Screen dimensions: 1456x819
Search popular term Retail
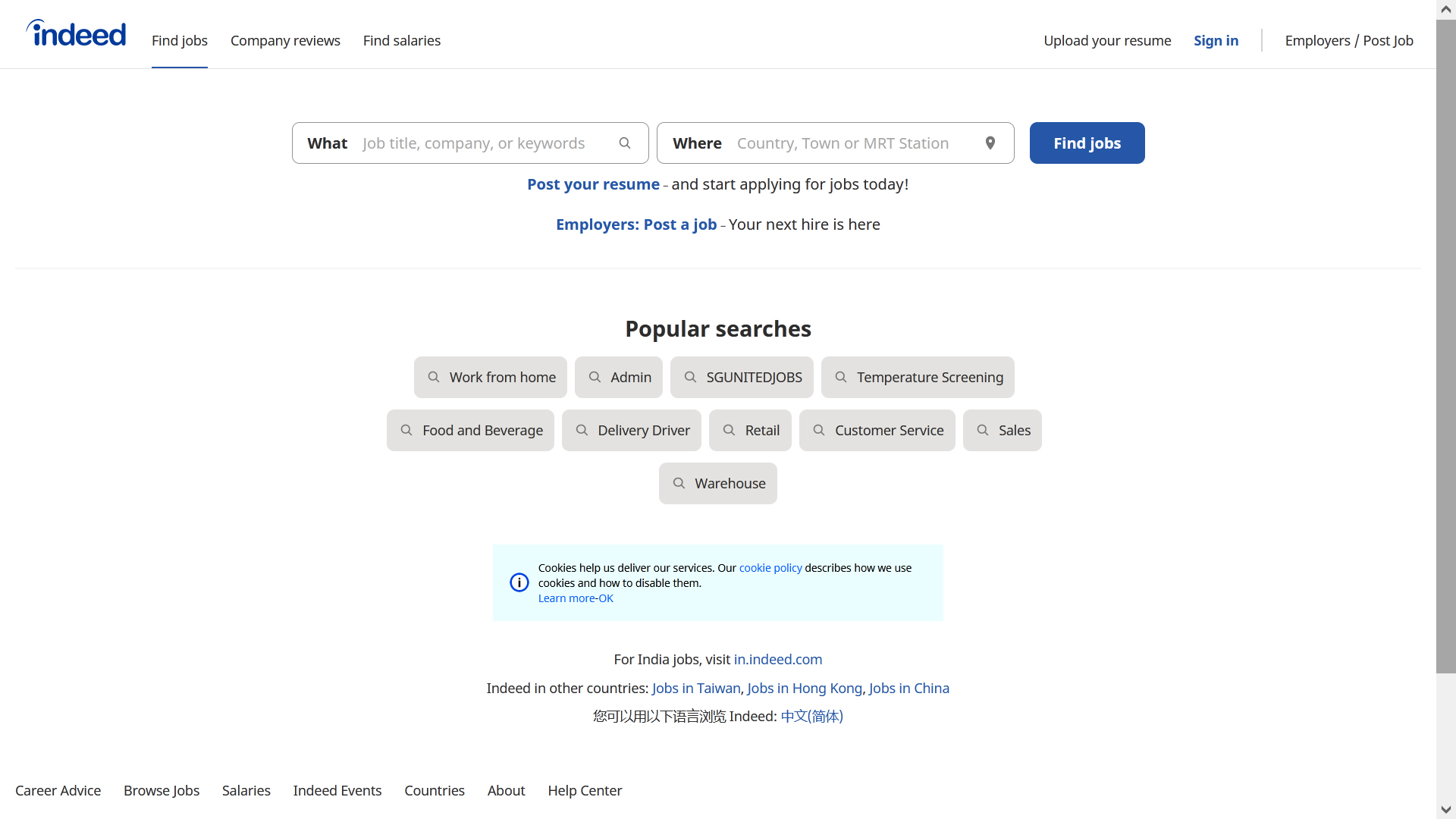tap(750, 430)
